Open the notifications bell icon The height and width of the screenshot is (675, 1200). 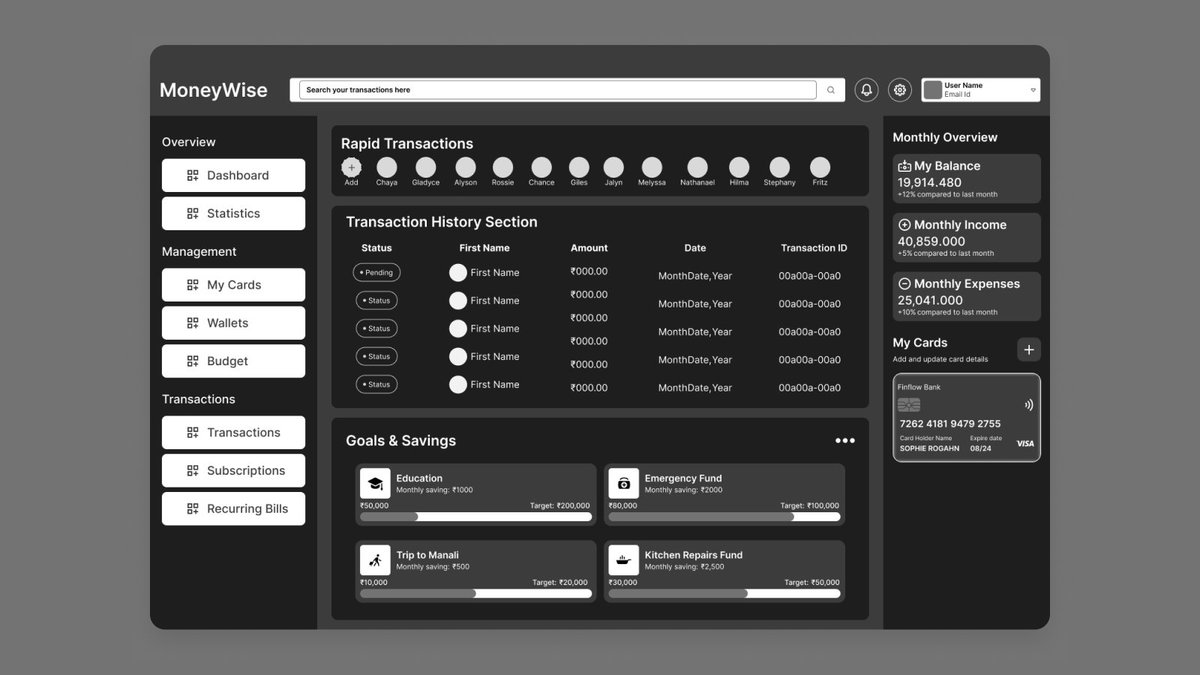pos(866,90)
